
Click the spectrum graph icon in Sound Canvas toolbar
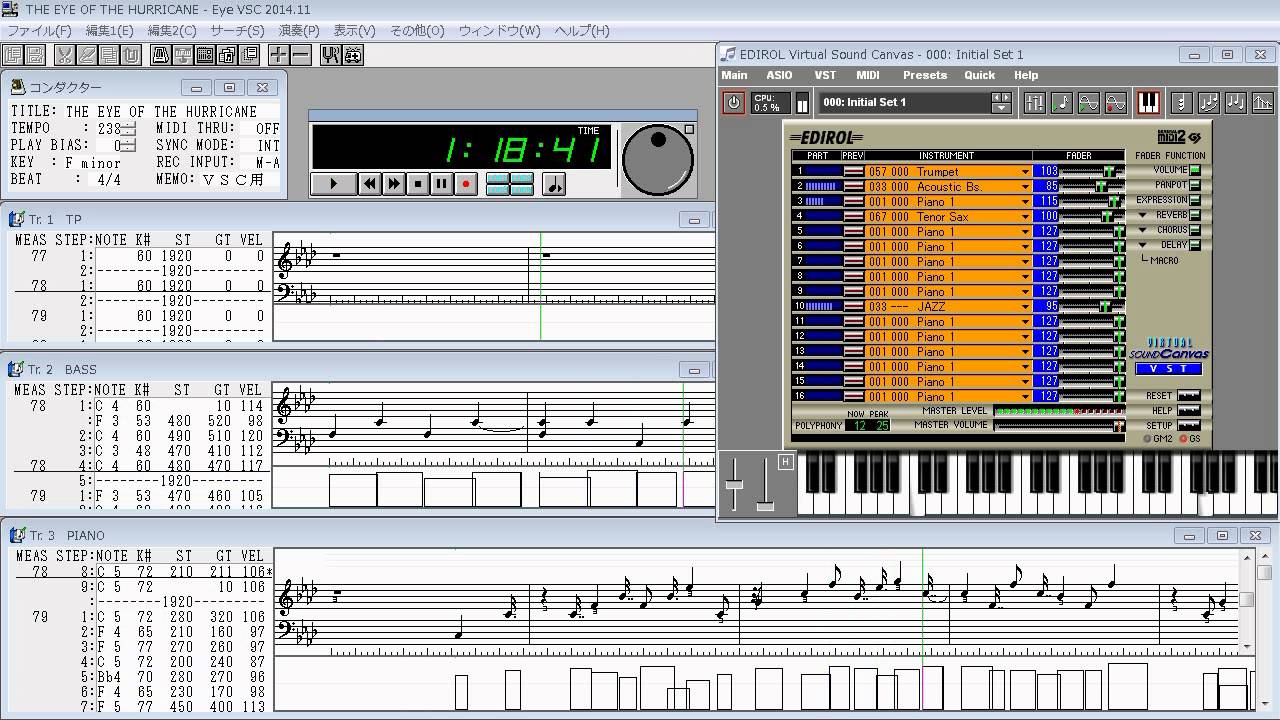click(1263, 102)
